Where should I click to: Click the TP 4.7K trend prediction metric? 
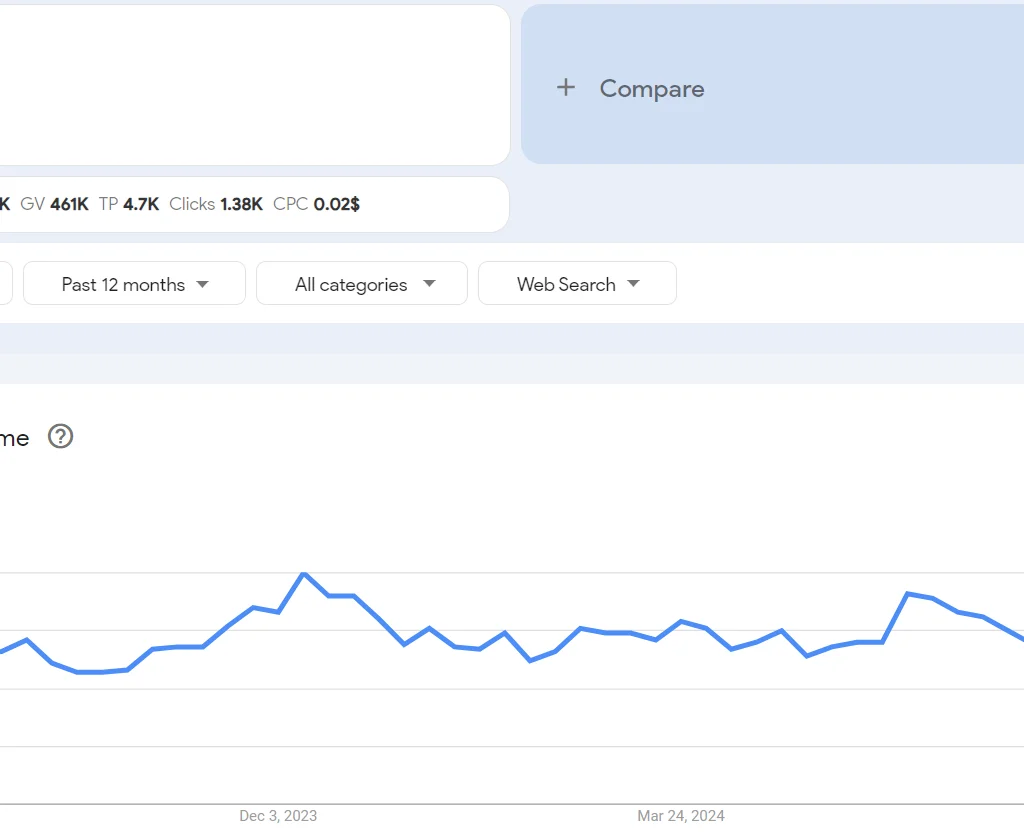[x=131, y=204]
